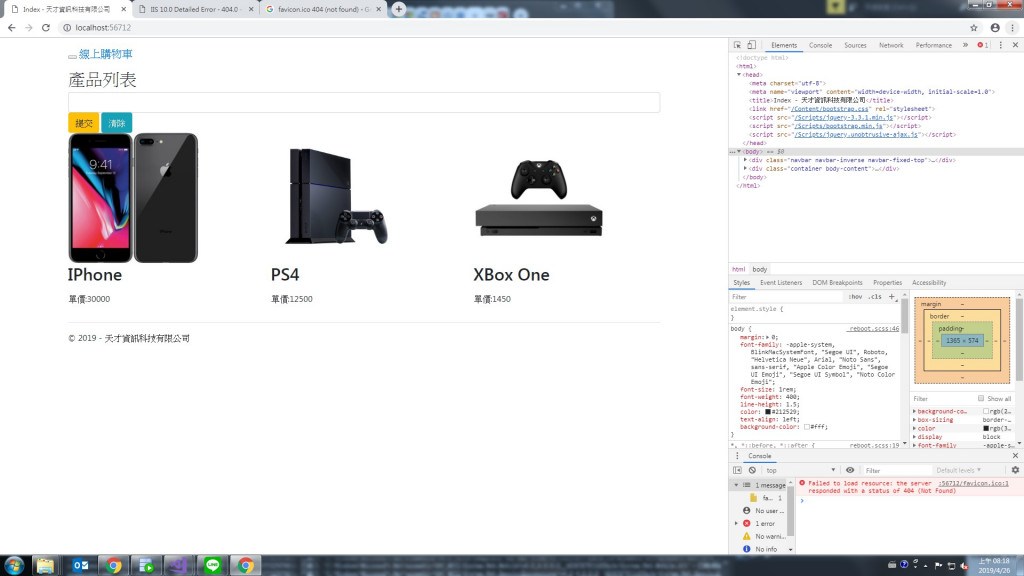Open Outlook from the taskbar
Viewport: 1024px width, 576px height.
[x=80, y=566]
